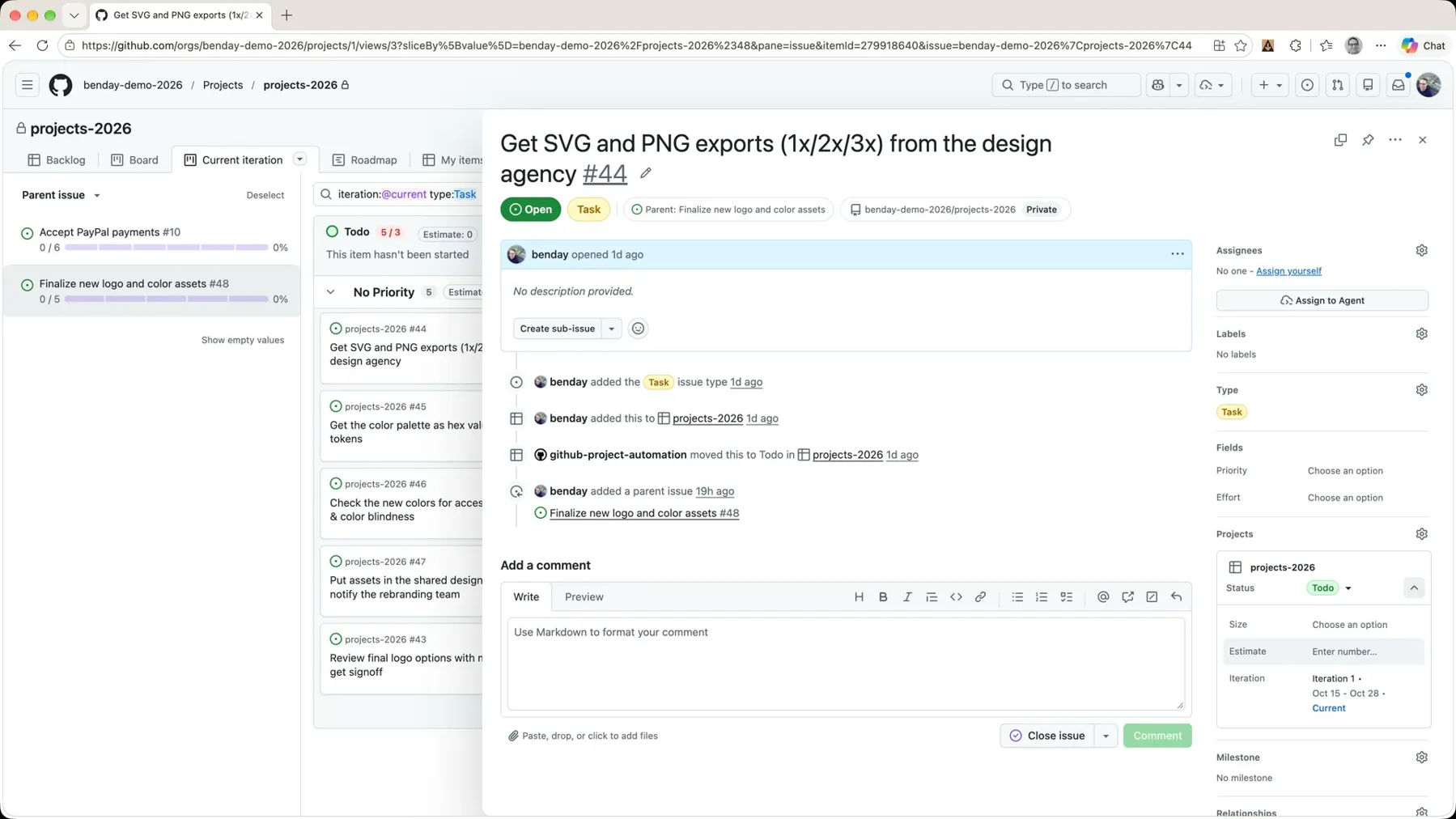Open Parent issue slice dropdown
Viewport: 1456px width, 819px height.
tap(62, 195)
